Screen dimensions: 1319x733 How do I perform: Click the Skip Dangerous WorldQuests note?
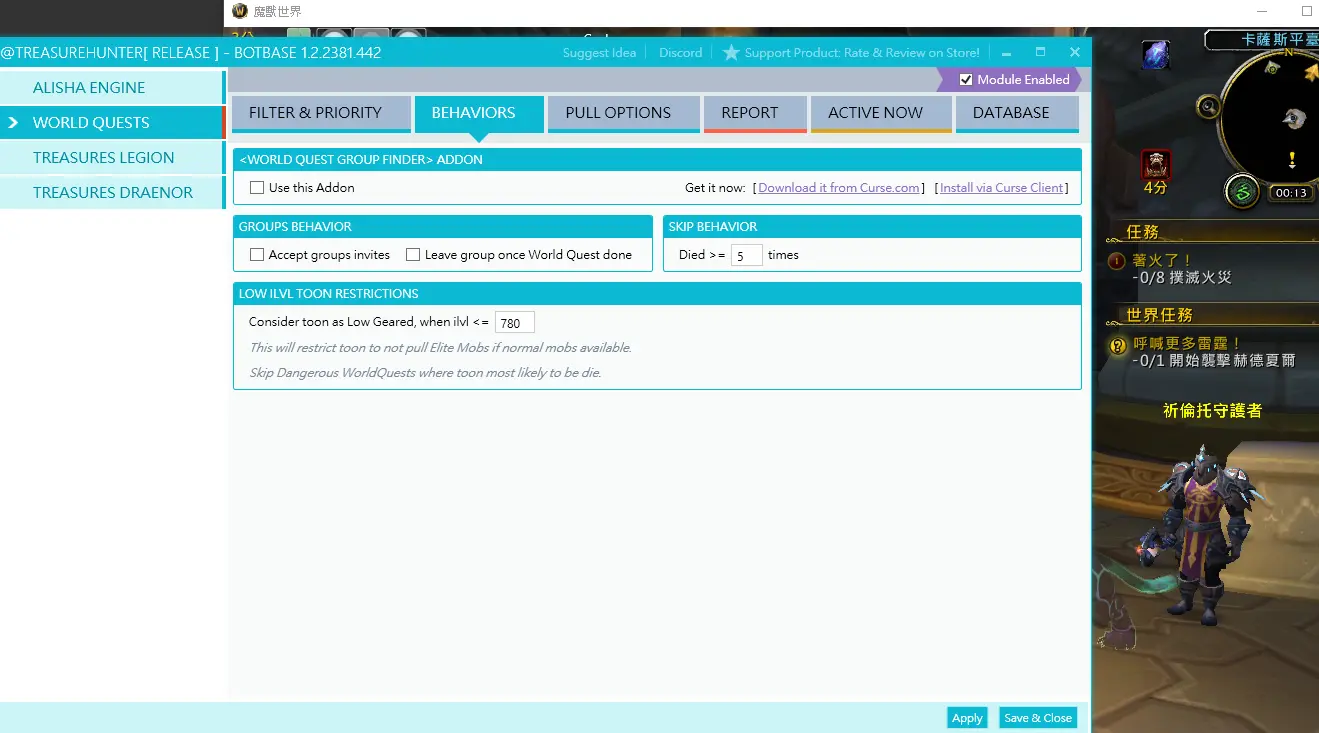pos(425,373)
